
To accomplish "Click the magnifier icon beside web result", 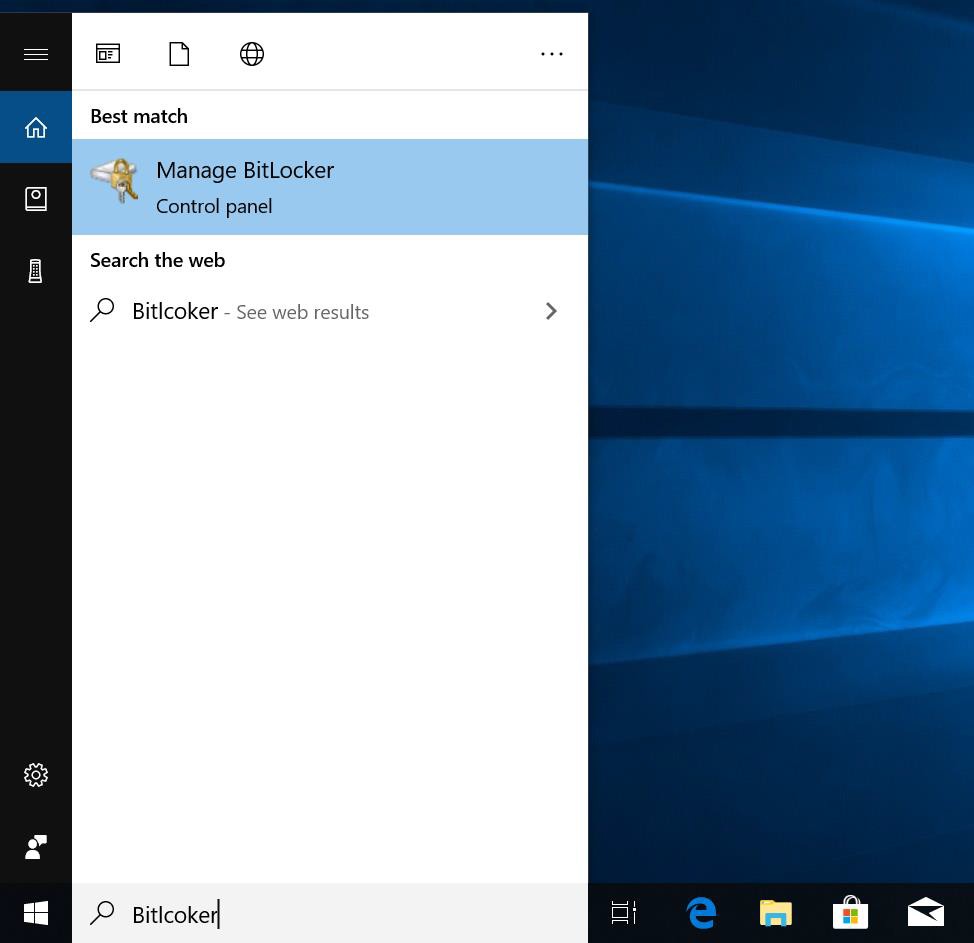I will [102, 310].
